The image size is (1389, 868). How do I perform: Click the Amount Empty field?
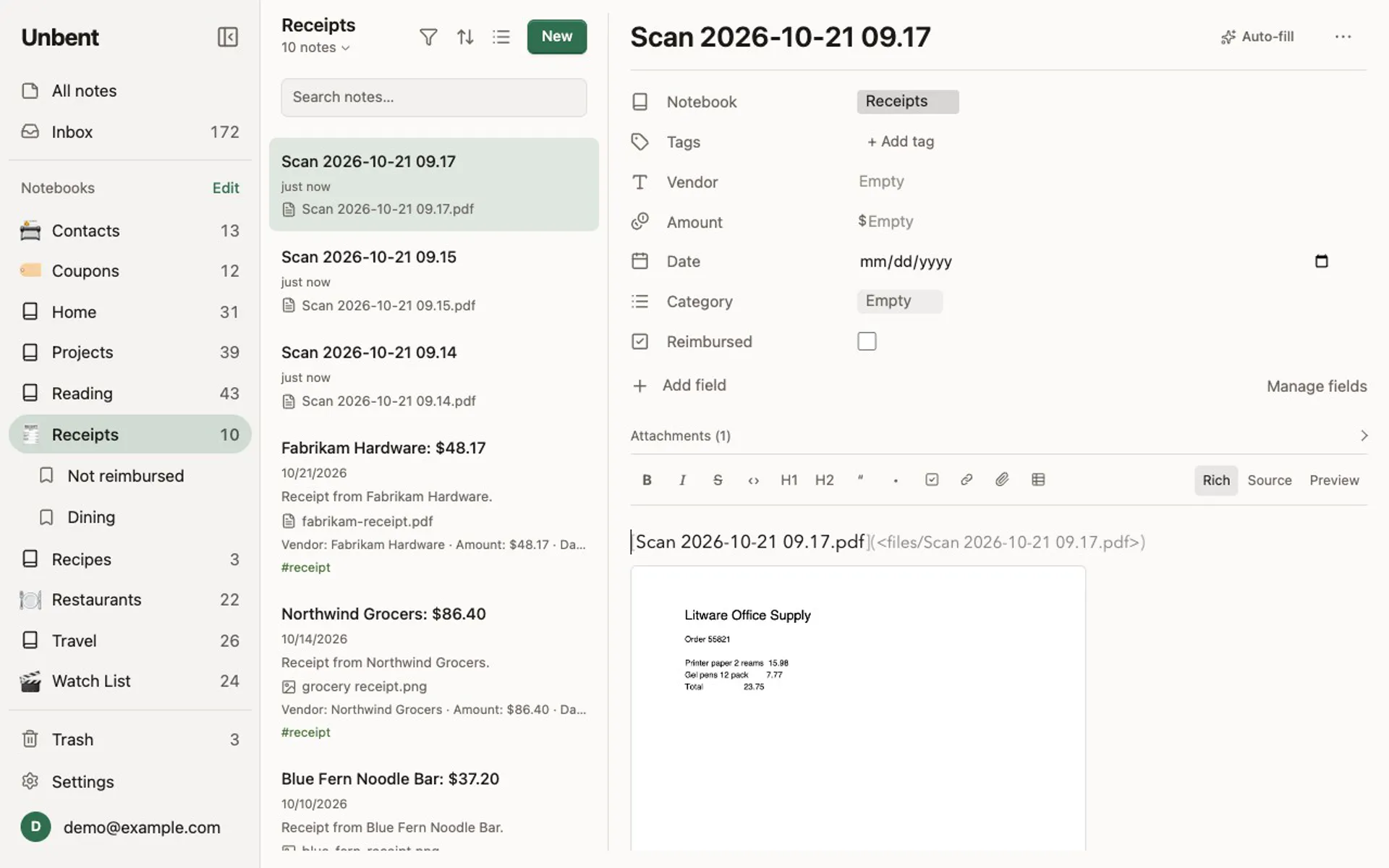[x=885, y=221]
